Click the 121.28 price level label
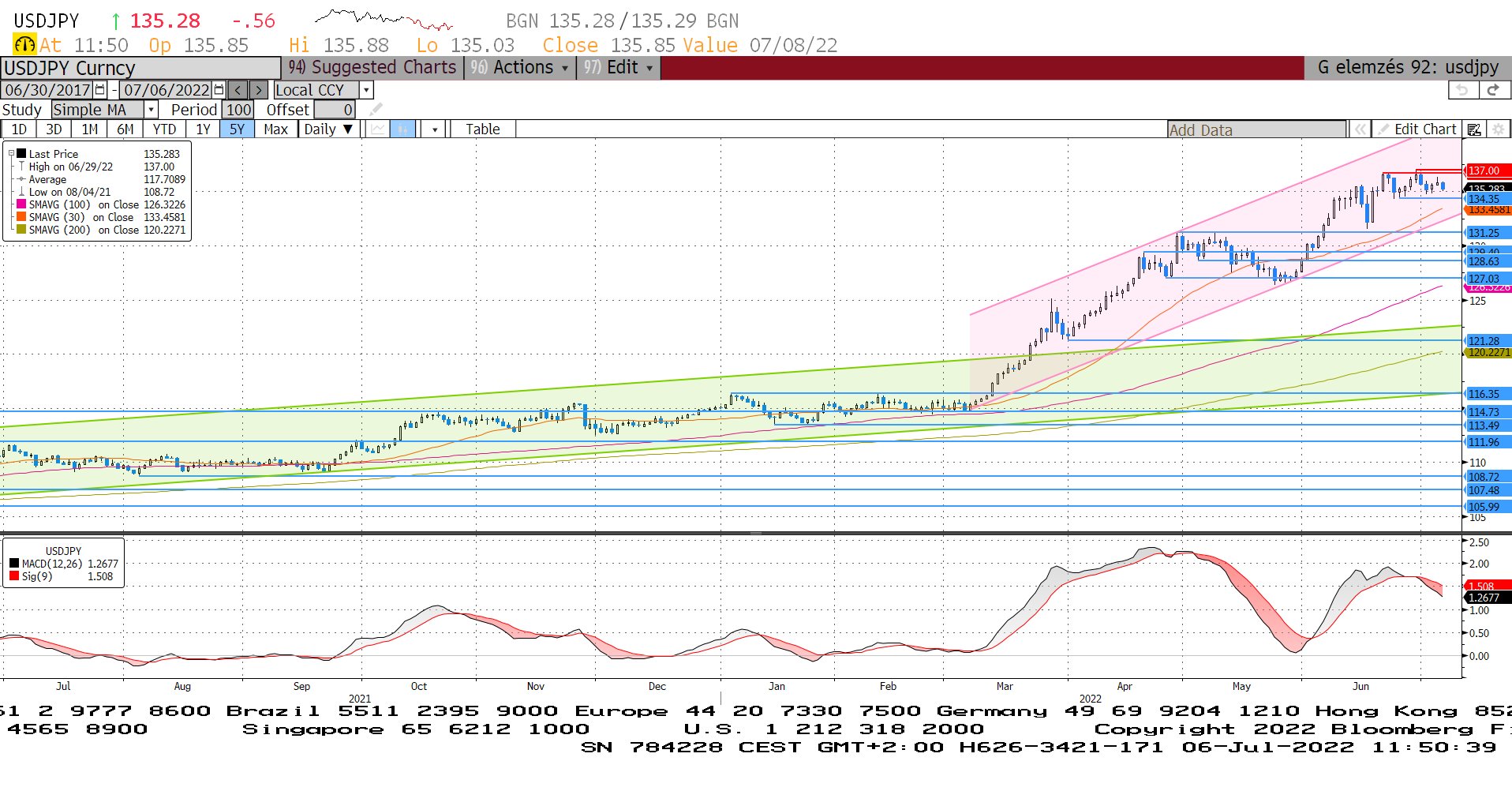Viewport: 1512px width, 791px height. click(1488, 341)
